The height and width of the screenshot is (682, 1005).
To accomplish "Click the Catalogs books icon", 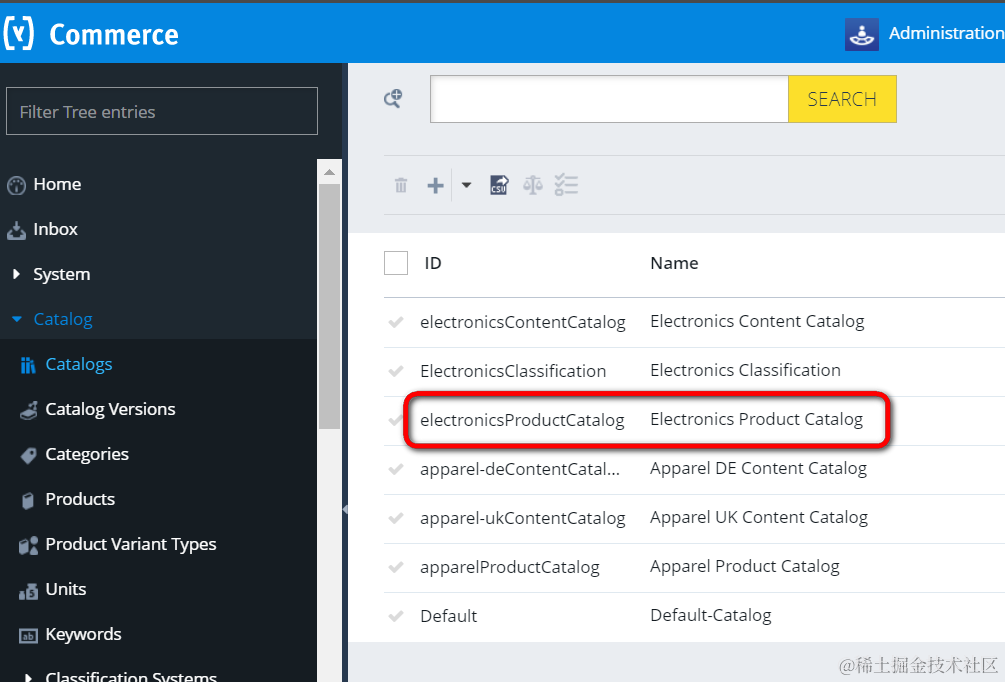I will [28, 365].
